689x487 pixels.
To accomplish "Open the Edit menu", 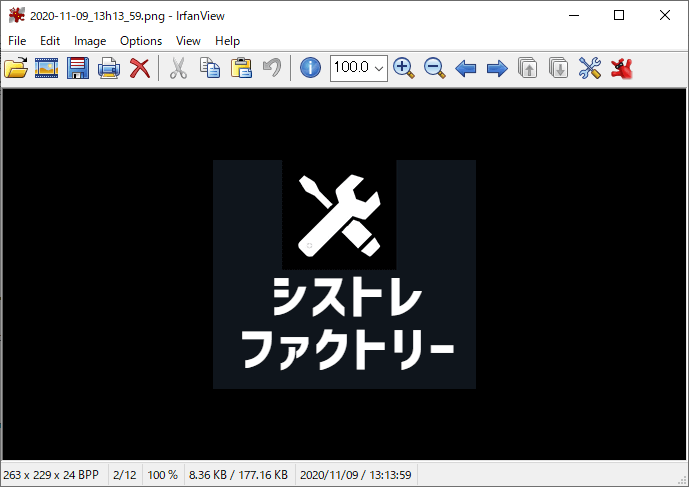I will click(50, 41).
